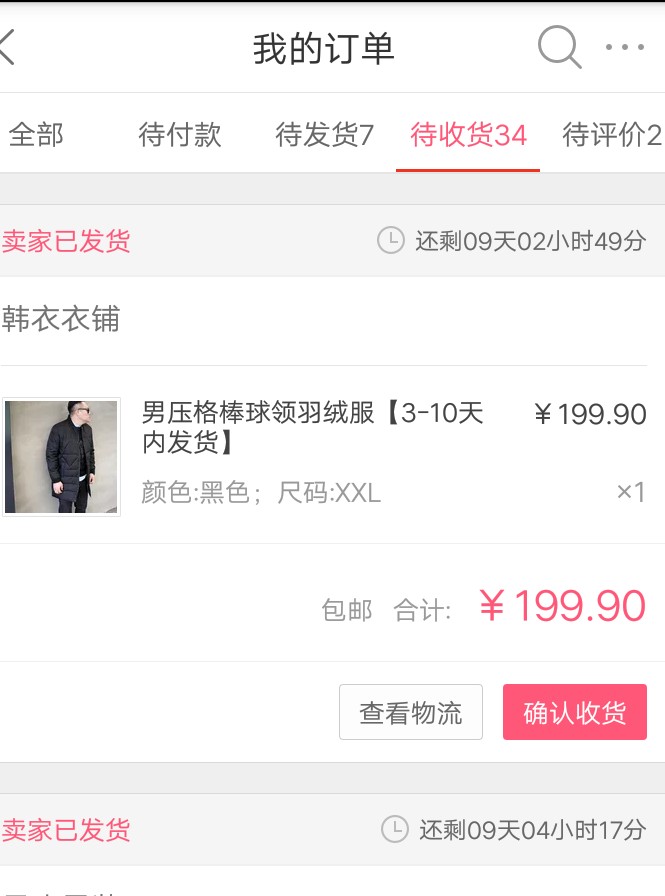Screen dimensions: 665x896
Task: Switch to the 全部 orders tab
Action: (x=36, y=135)
